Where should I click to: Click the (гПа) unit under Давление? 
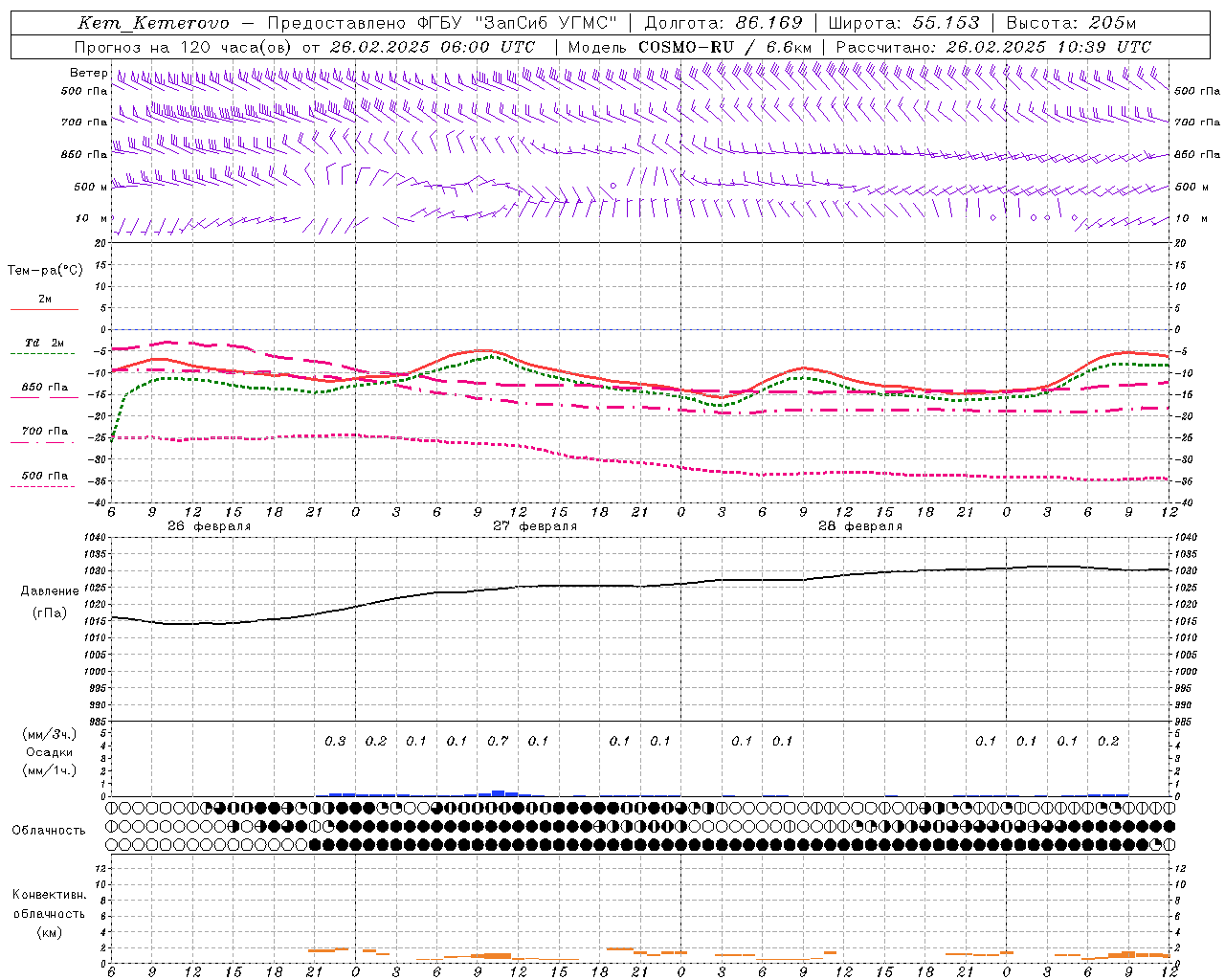[x=50, y=612]
